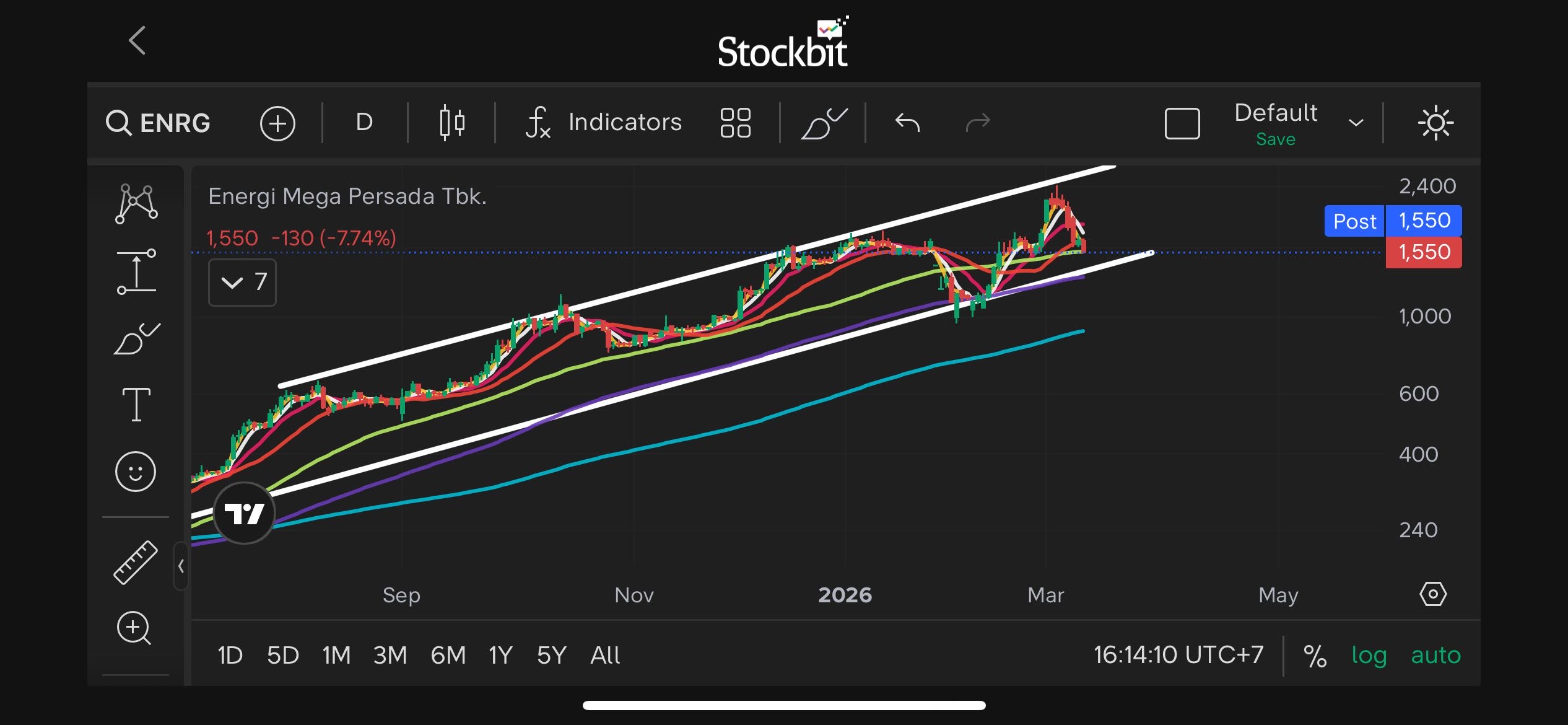Click the add symbol plus icon
The width and height of the screenshot is (1568, 725).
coord(277,123)
